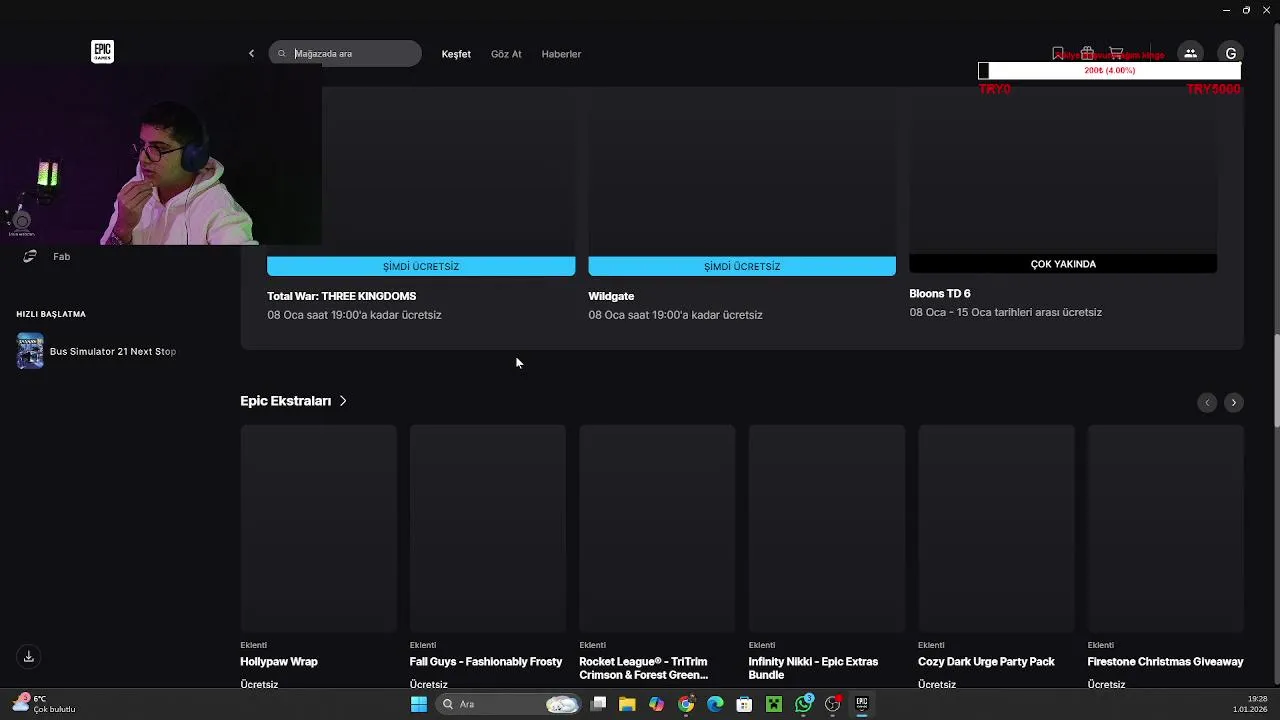Click Cozy Dark Urge Party Pack title
The height and width of the screenshot is (720, 1280).
click(x=986, y=662)
